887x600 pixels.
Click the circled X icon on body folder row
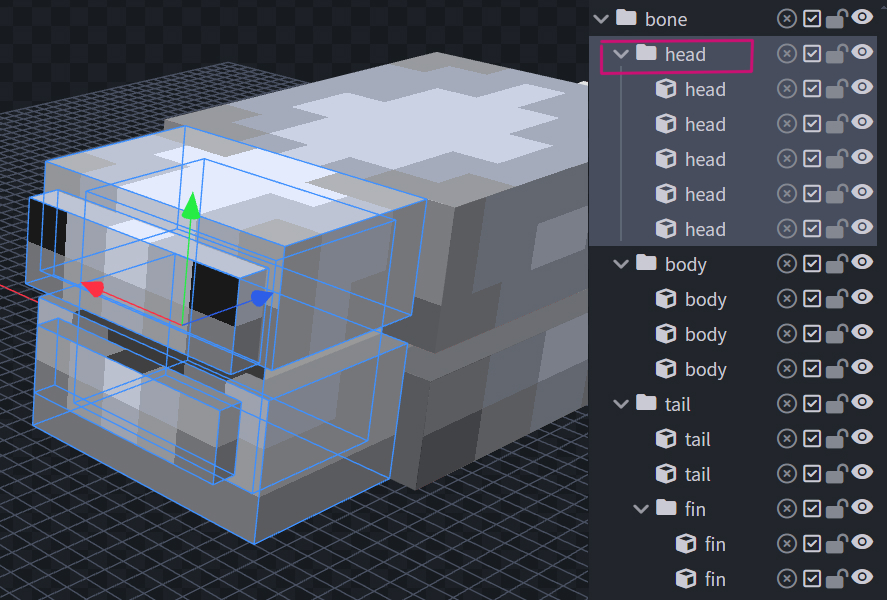(x=786, y=264)
